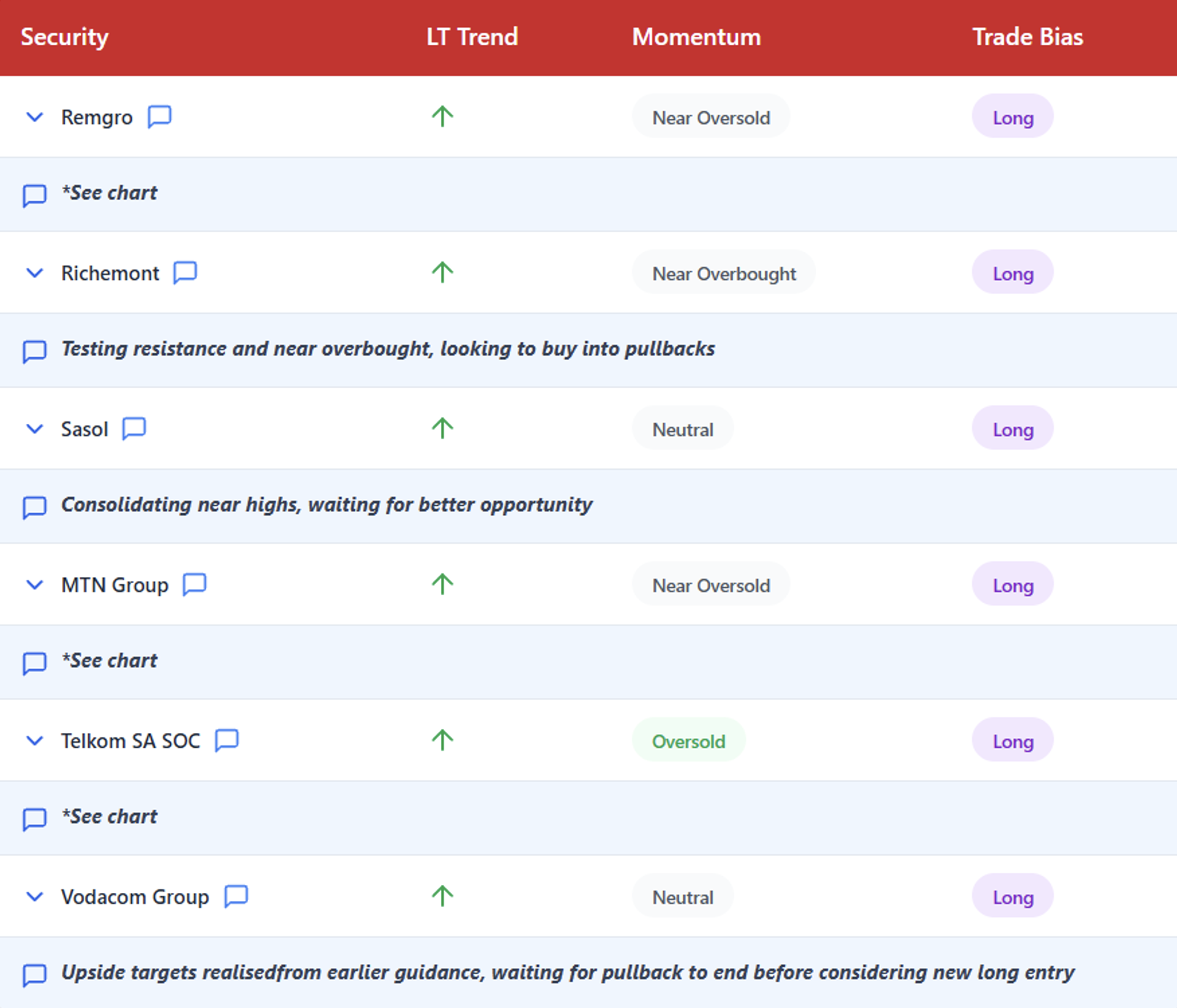
Task: Click the note icon before Upside targets comment
Action: point(34,976)
